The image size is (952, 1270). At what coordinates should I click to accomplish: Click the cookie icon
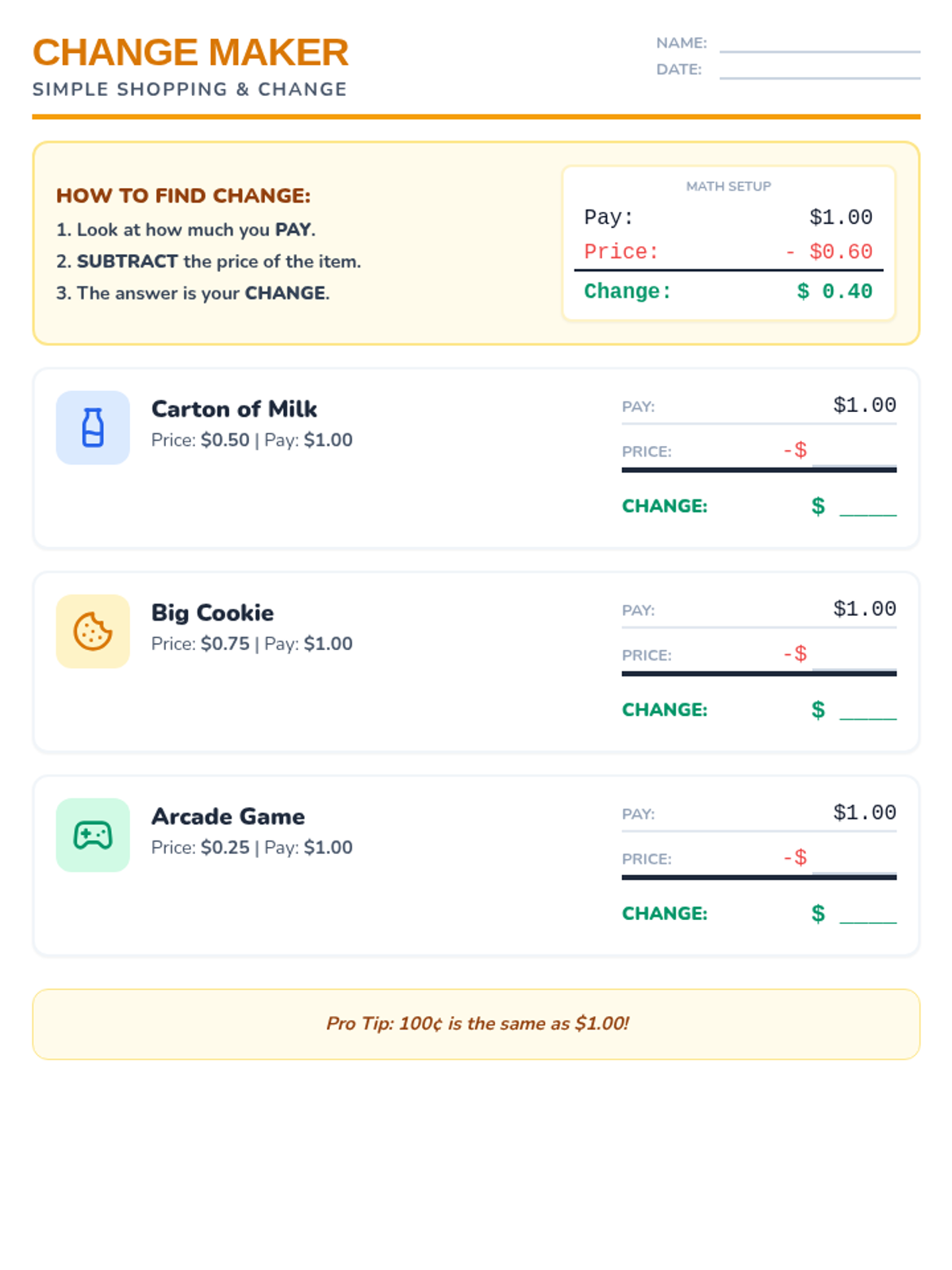(x=93, y=632)
